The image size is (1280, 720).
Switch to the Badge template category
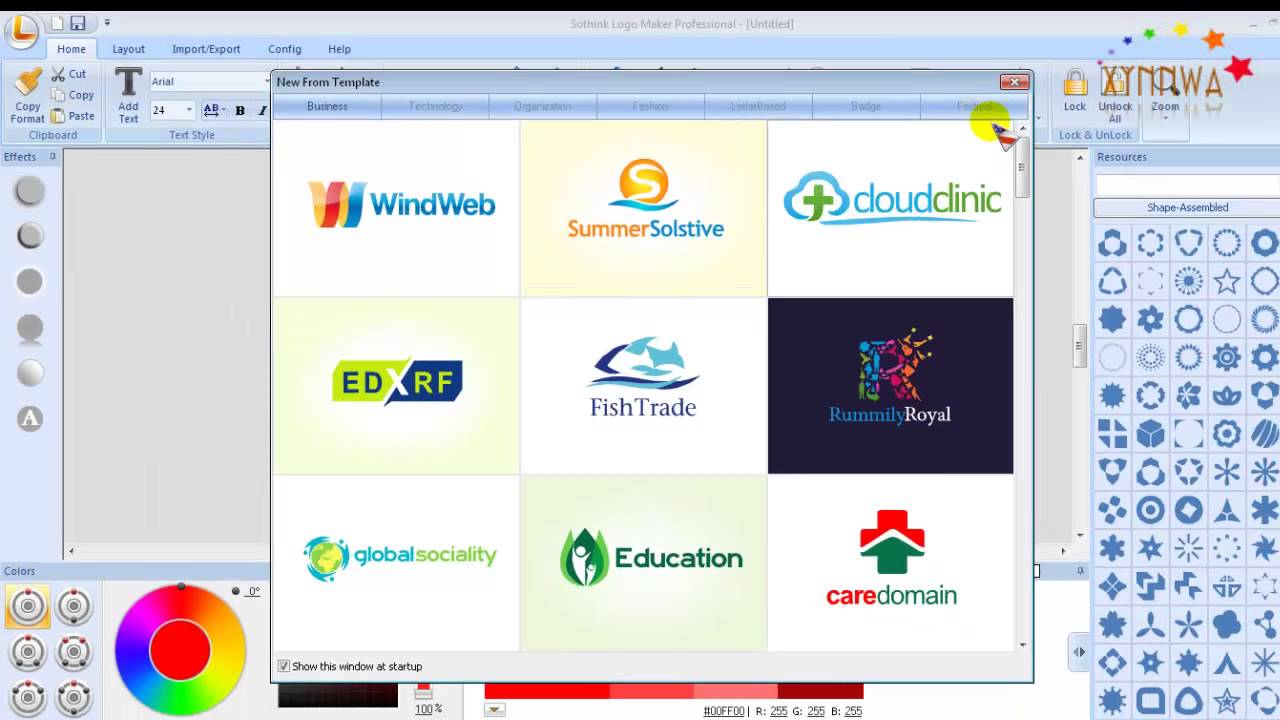866,106
